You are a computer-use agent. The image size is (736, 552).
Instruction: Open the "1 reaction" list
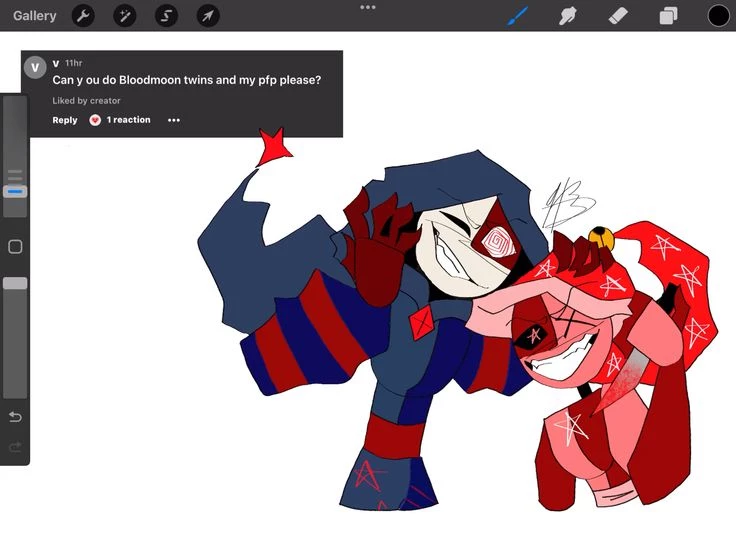pos(128,120)
